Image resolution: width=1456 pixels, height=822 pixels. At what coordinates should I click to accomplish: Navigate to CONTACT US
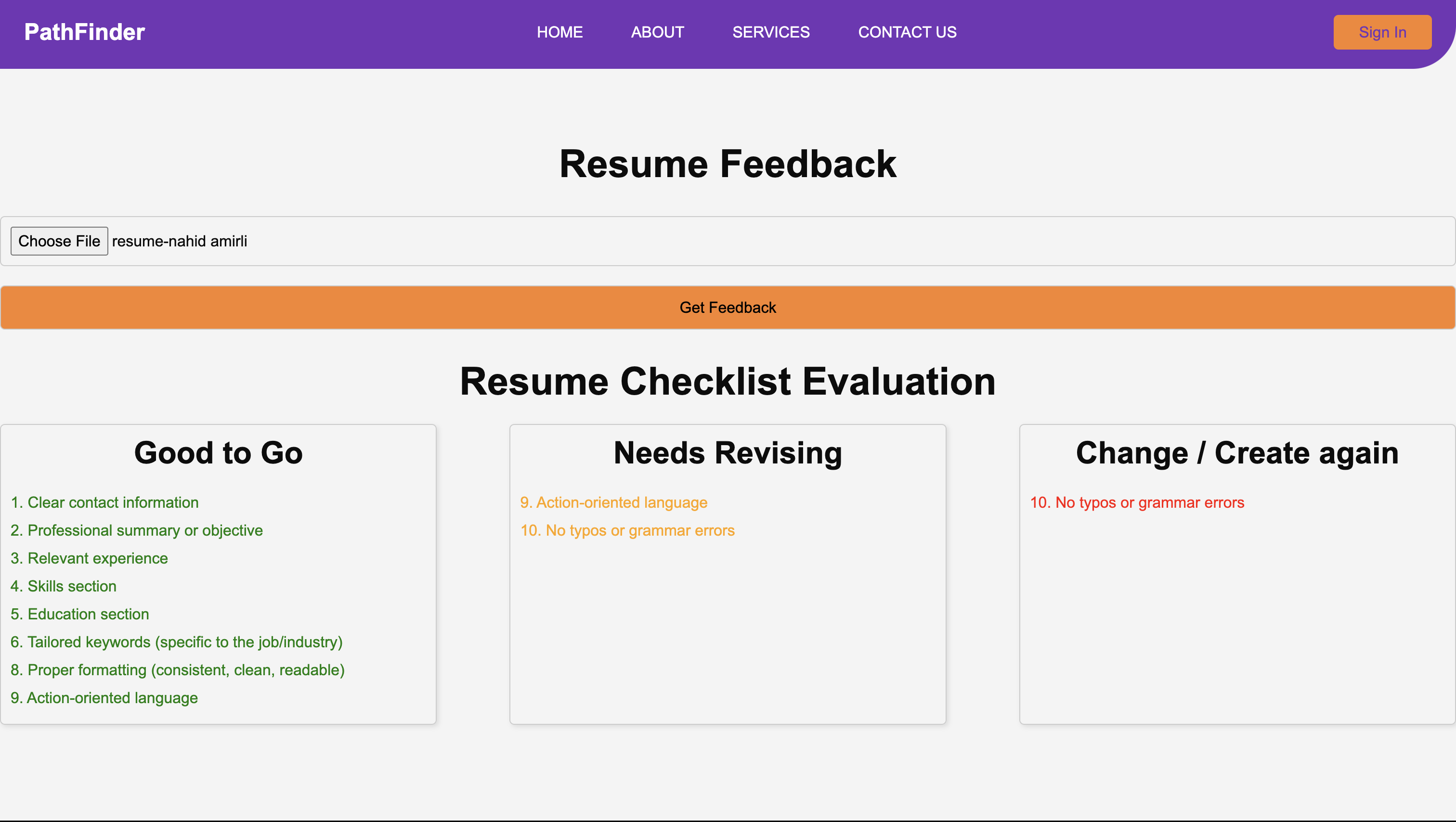tap(907, 32)
